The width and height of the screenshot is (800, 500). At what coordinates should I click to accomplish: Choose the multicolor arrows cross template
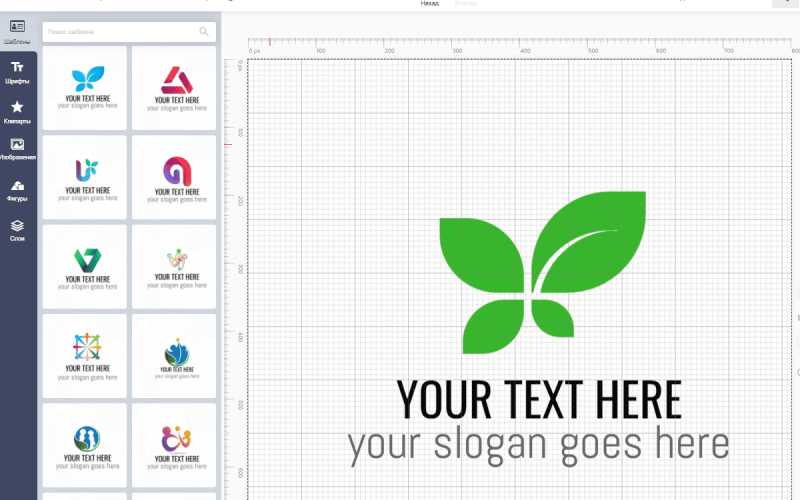pos(85,356)
